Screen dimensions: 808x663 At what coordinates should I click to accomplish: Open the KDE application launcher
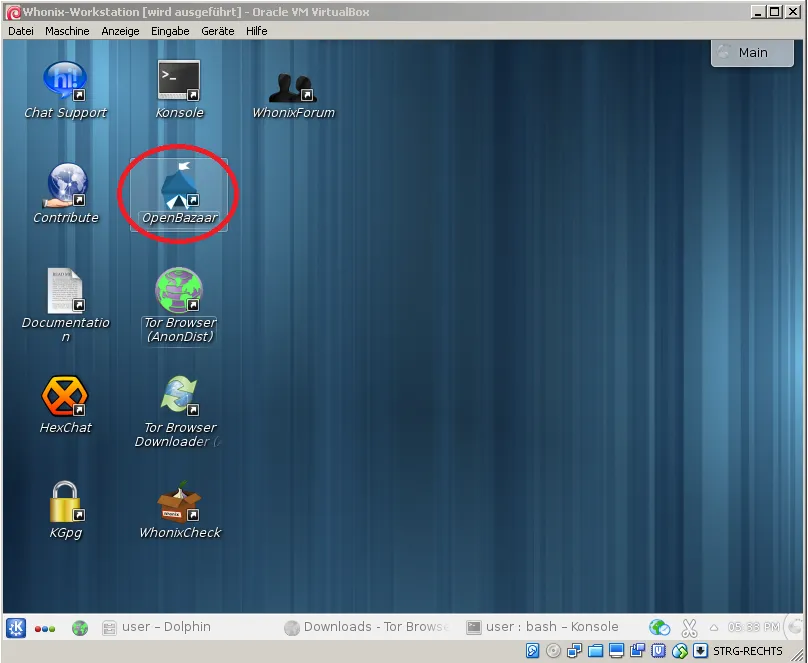coord(16,627)
